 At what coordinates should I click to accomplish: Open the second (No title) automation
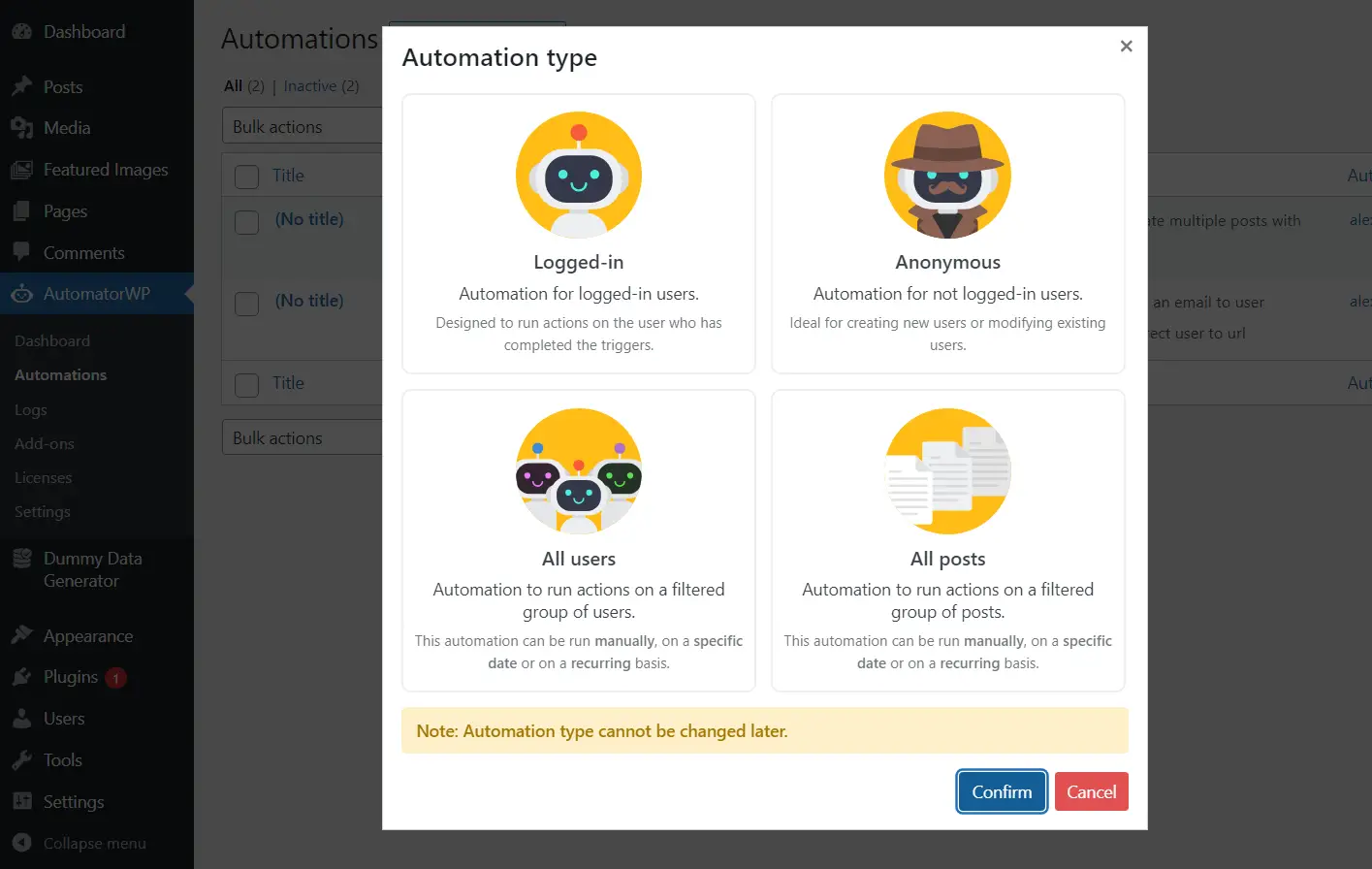(x=309, y=301)
